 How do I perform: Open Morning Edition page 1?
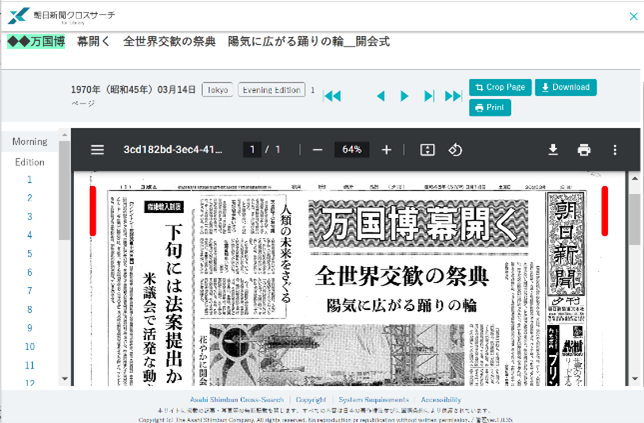(30, 179)
